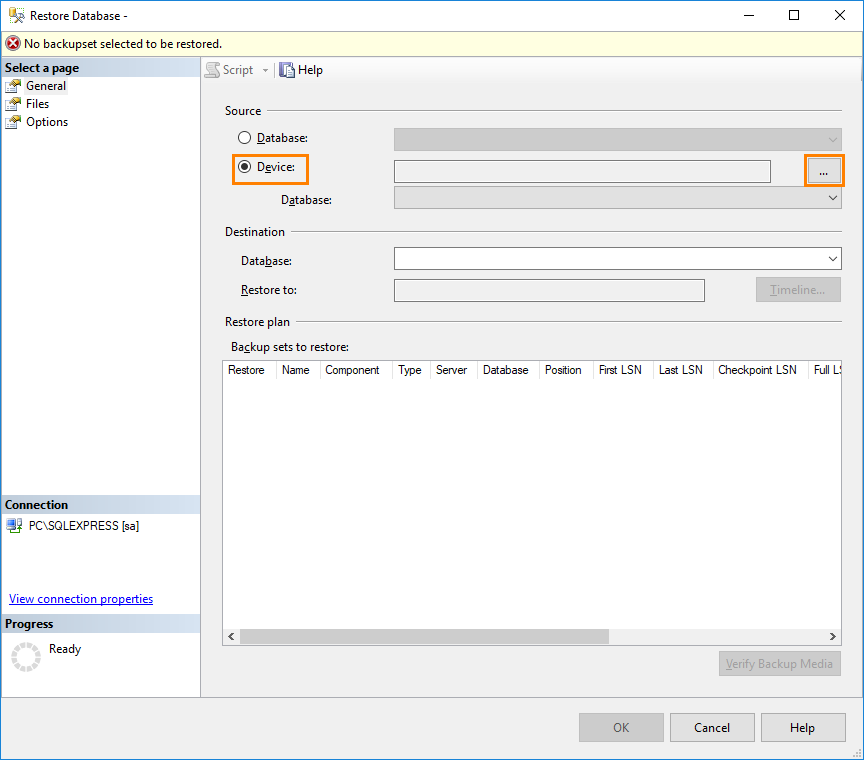The height and width of the screenshot is (760, 864).
Task: Click the red error icon in warning bar
Action: (x=11, y=45)
